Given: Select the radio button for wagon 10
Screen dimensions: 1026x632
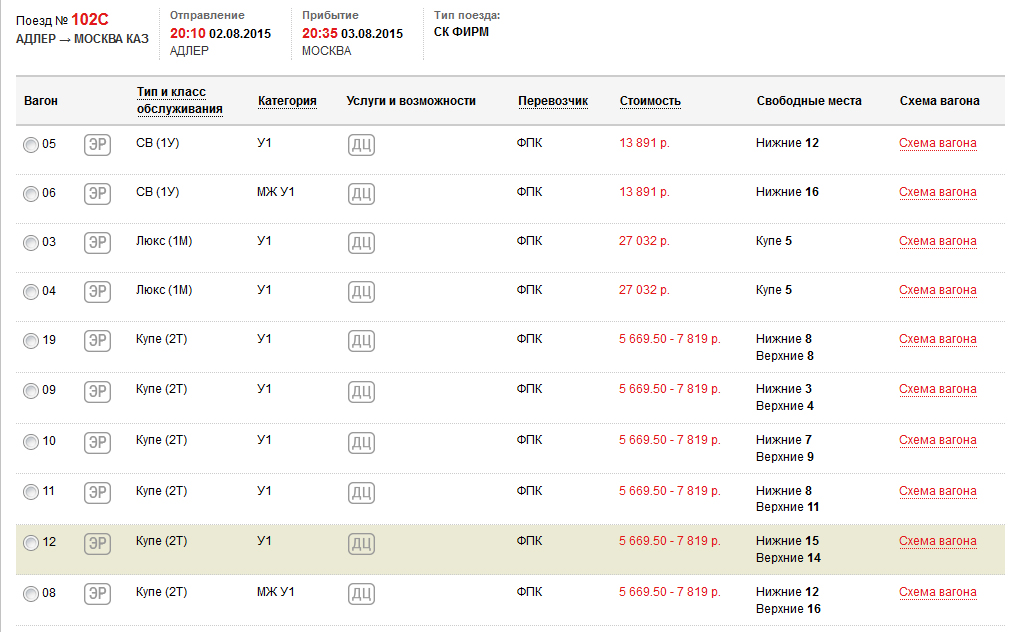Looking at the screenshot, I should point(31,442).
